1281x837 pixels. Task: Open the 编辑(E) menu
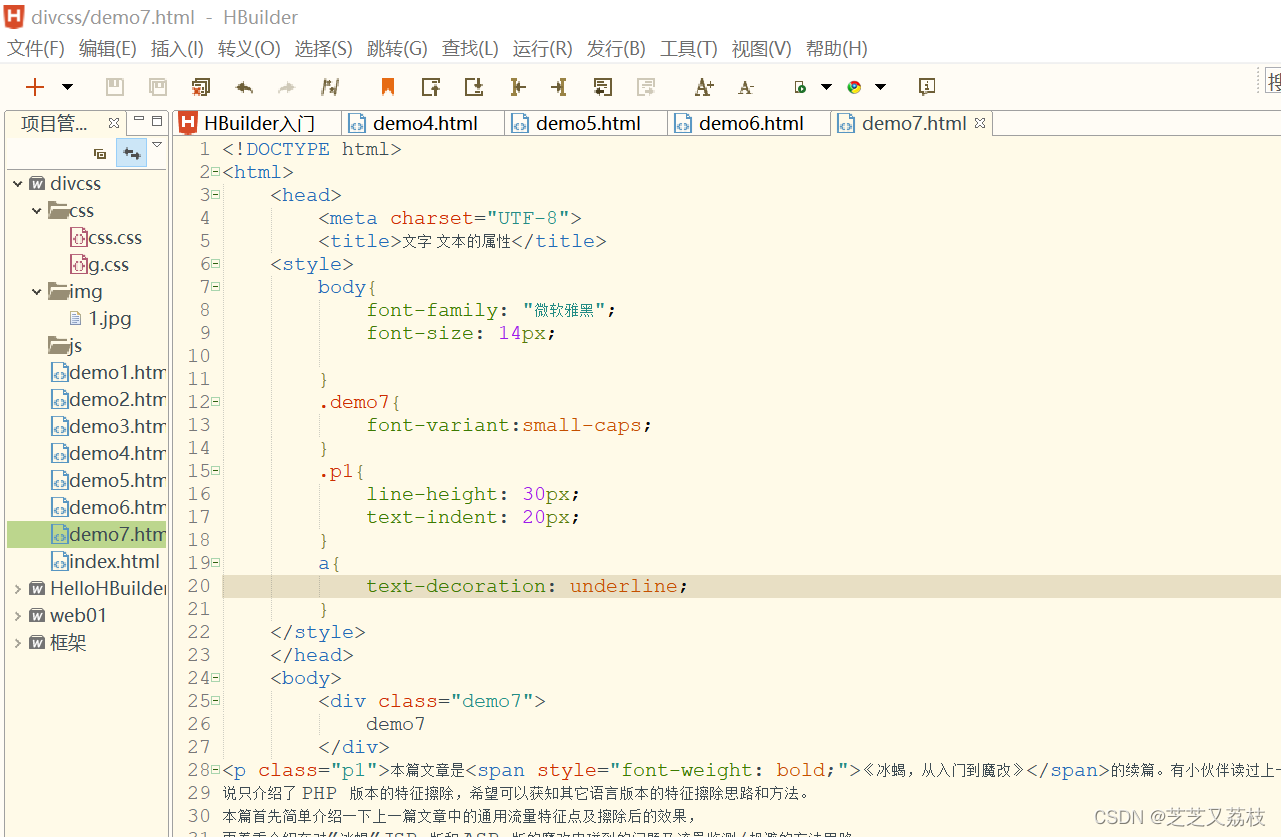(108, 49)
